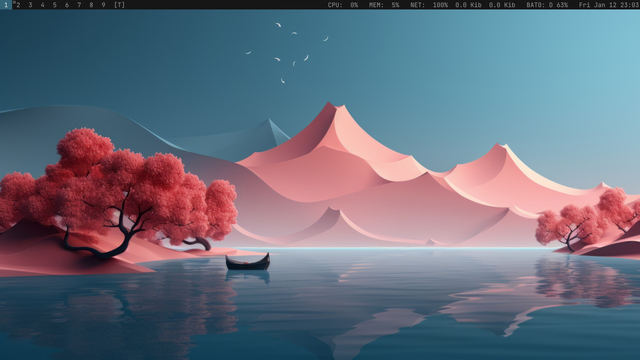Switch to workspace 1 tag
This screenshot has height=360, width=640.
[6, 5]
